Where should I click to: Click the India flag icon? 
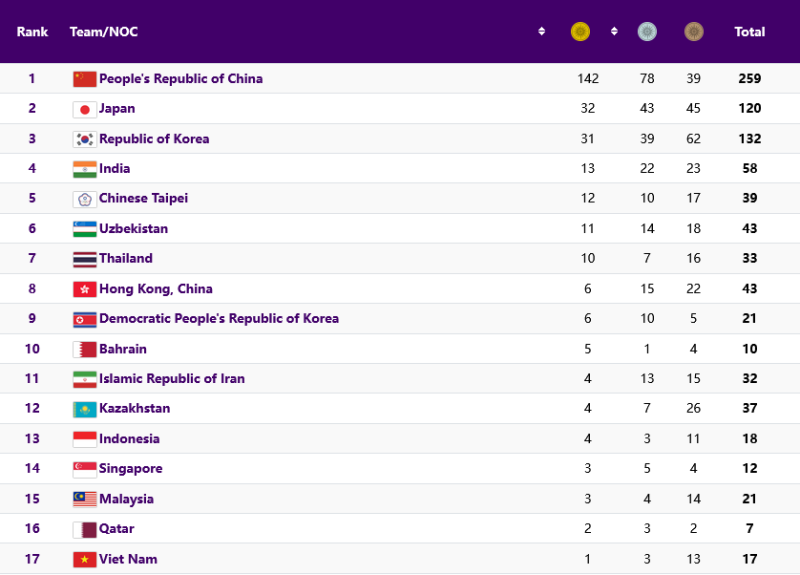(85, 169)
